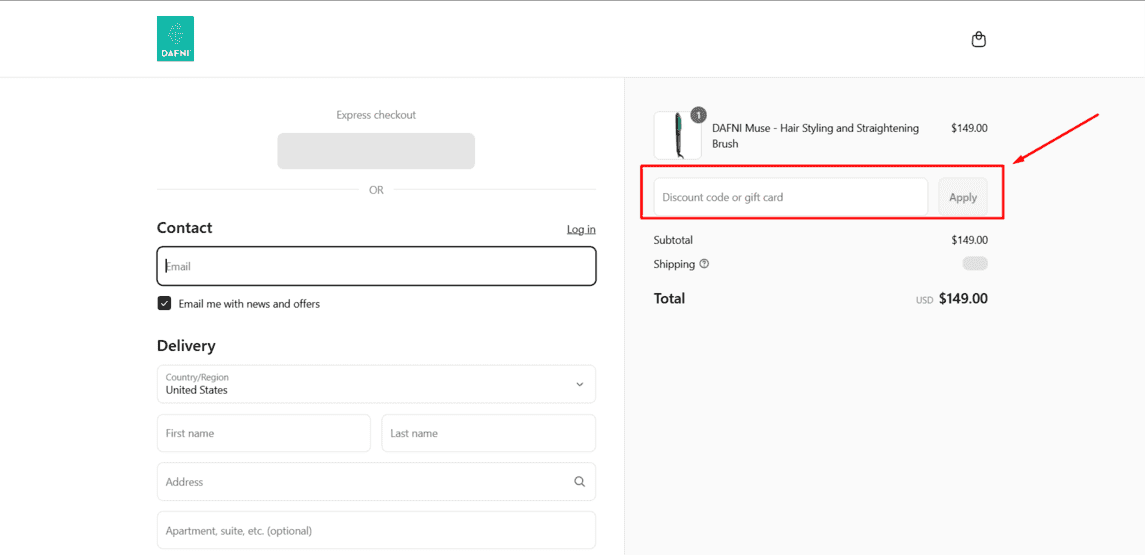
Task: Open the Country/Region dropdown
Action: pyautogui.click(x=376, y=384)
